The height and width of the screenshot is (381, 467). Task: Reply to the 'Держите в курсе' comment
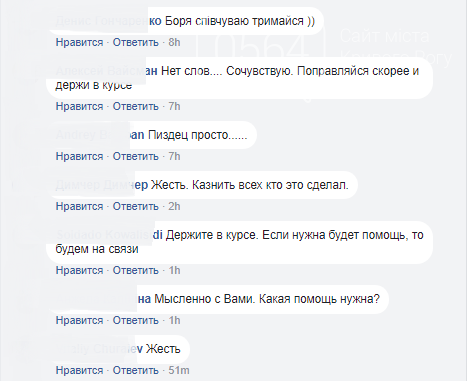[x=135, y=270]
